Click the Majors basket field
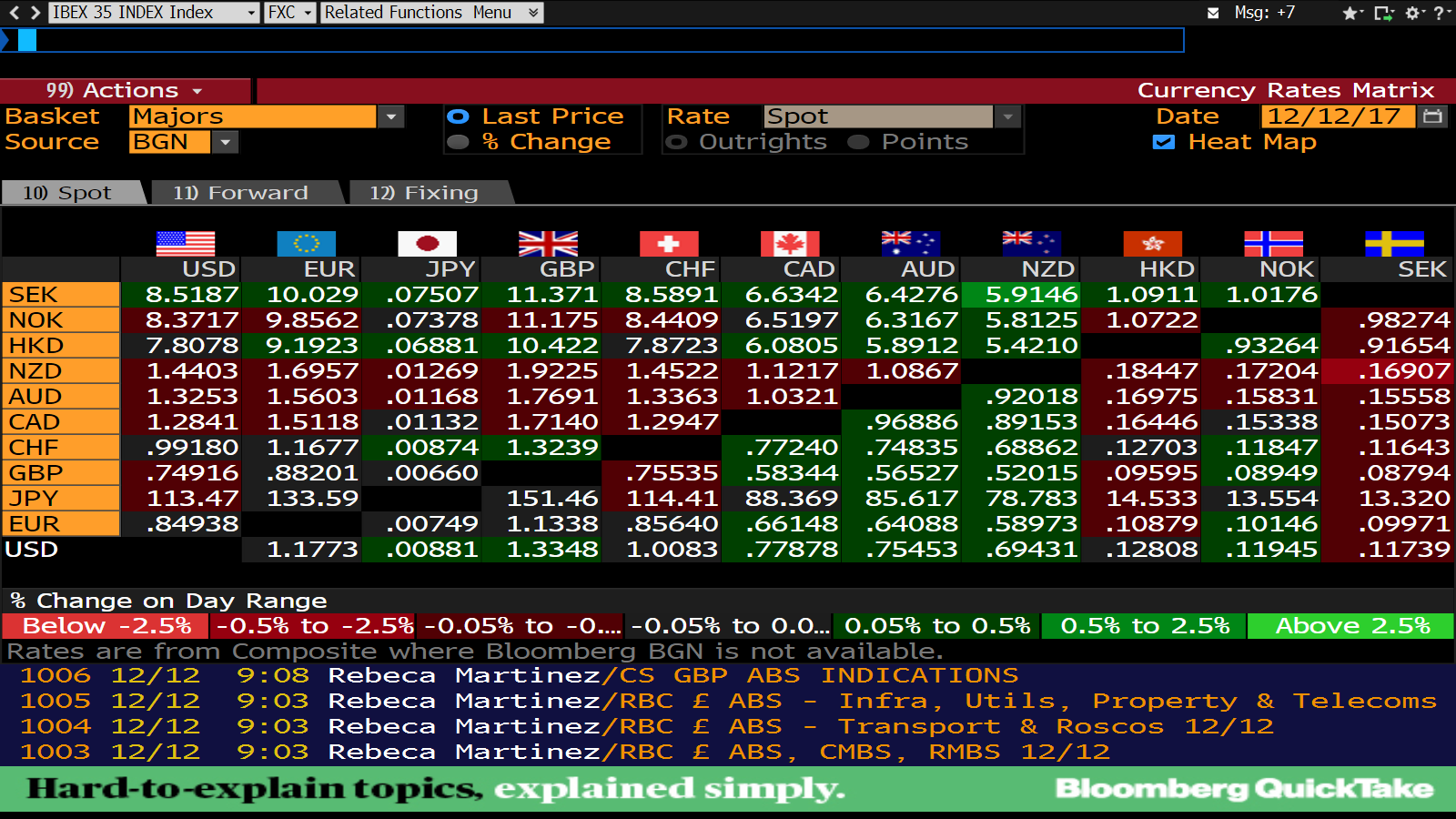The width and height of the screenshot is (1456, 819). click(253, 116)
